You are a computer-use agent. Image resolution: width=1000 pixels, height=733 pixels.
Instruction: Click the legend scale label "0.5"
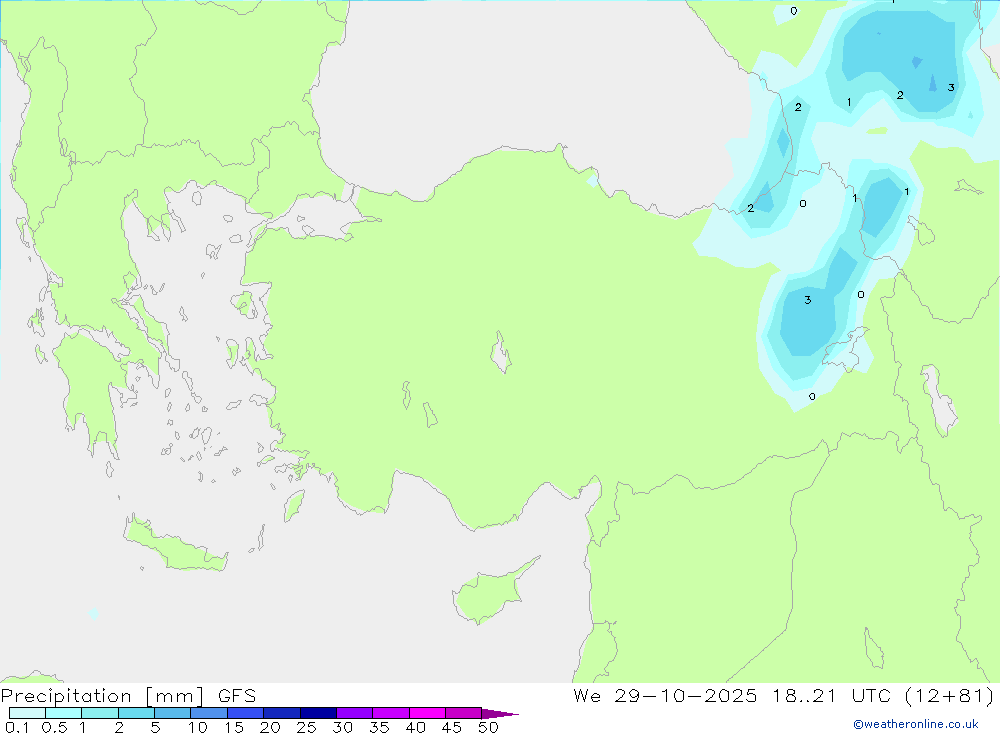[54, 727]
